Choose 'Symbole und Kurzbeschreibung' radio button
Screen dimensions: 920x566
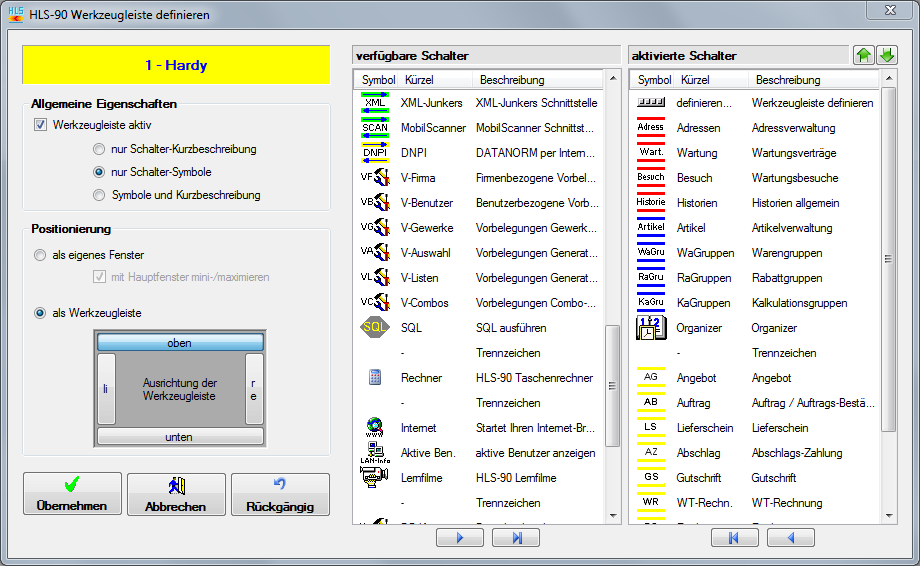(x=98, y=195)
